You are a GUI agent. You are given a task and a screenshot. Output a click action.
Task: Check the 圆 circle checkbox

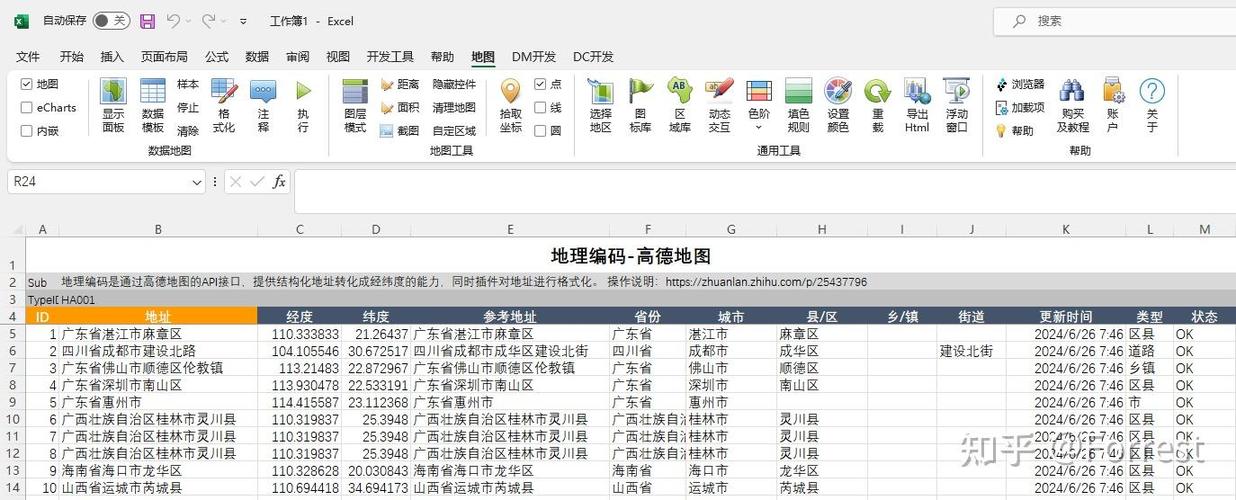(x=540, y=131)
